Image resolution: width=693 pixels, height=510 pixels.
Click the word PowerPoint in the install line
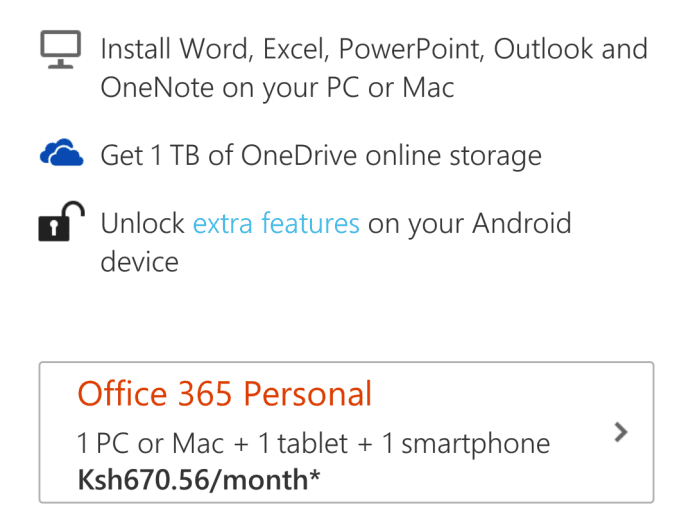(x=411, y=49)
